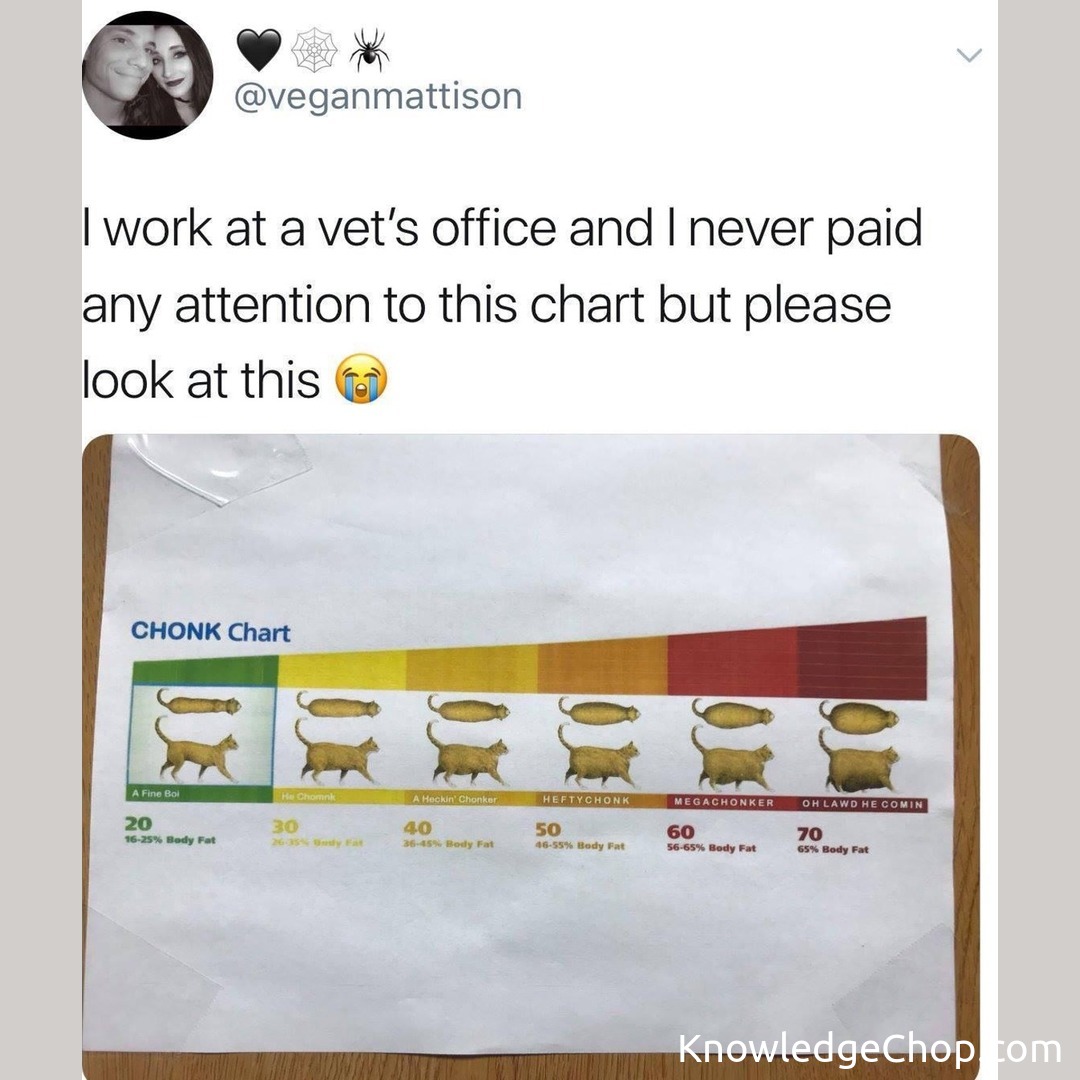Click the black spider emoji
Image resolution: width=1080 pixels, height=1080 pixels.
tap(369, 50)
